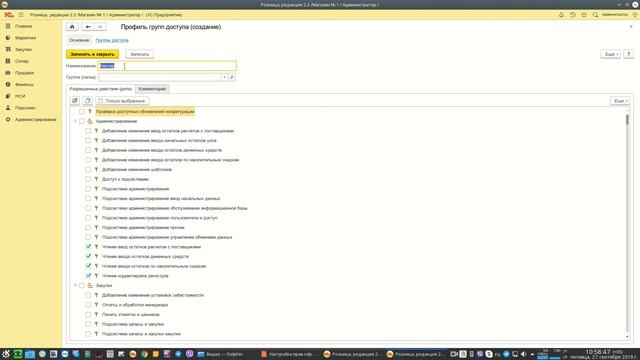The image size is (640, 360).
Task: Go to the home page icon
Action: coord(72,27)
